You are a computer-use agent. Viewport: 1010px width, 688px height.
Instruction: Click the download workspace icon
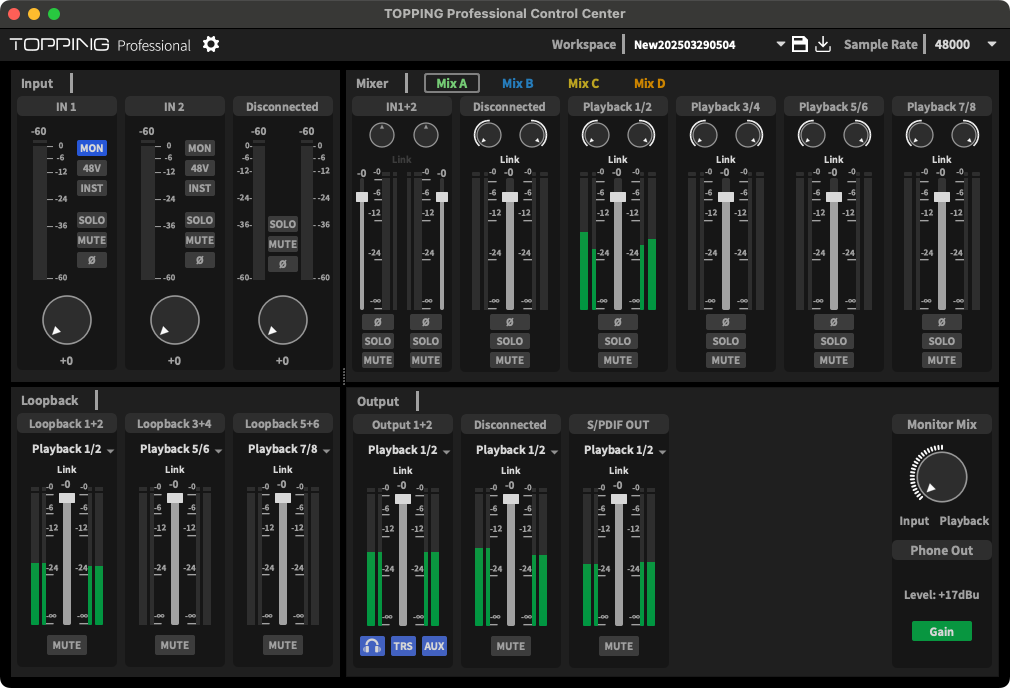click(x=823, y=44)
